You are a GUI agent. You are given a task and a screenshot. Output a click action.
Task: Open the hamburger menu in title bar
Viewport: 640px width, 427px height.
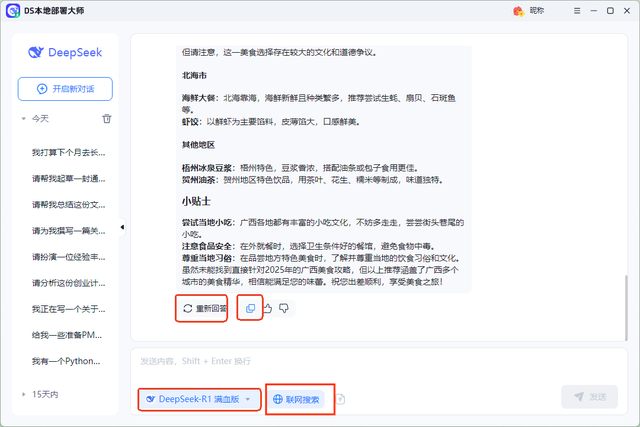coord(577,11)
